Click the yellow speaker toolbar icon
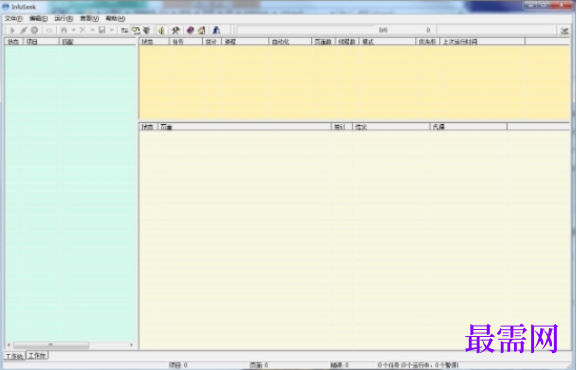 pos(161,30)
